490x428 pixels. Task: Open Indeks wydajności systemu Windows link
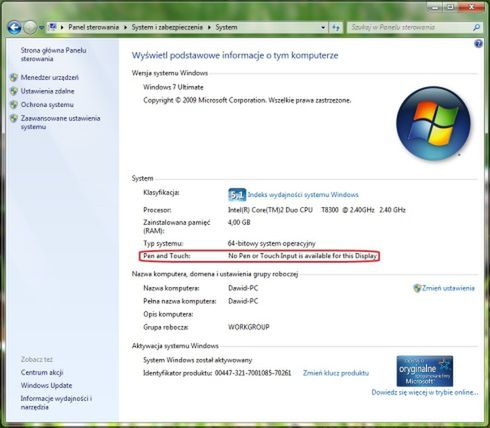coord(303,195)
